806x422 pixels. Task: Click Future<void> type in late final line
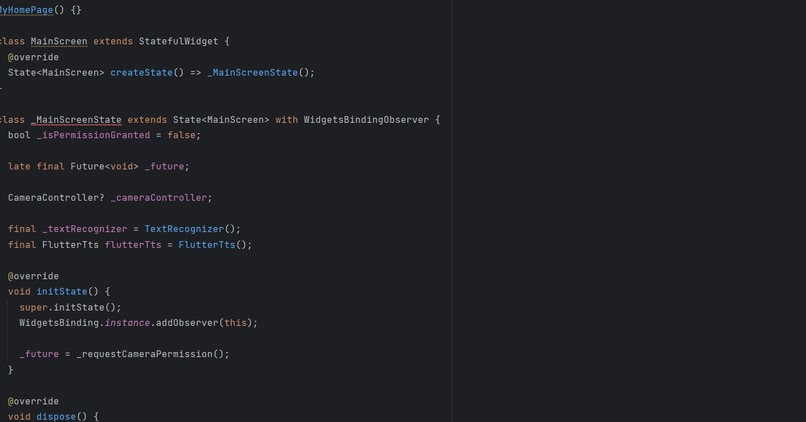click(104, 167)
